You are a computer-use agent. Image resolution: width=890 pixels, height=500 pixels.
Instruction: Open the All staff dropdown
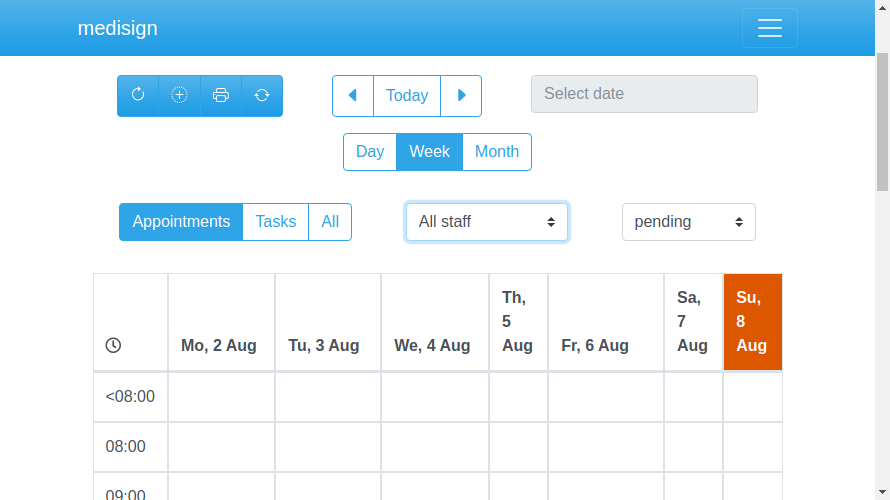(487, 222)
